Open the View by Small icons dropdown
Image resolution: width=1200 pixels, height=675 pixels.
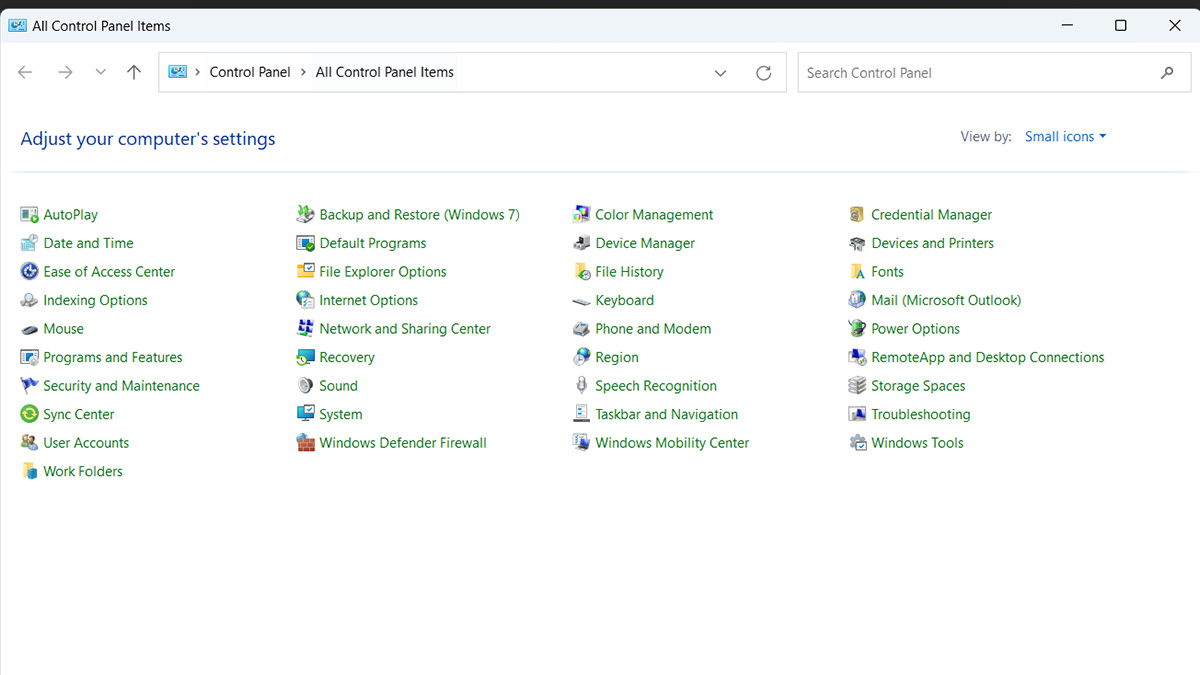point(1065,137)
